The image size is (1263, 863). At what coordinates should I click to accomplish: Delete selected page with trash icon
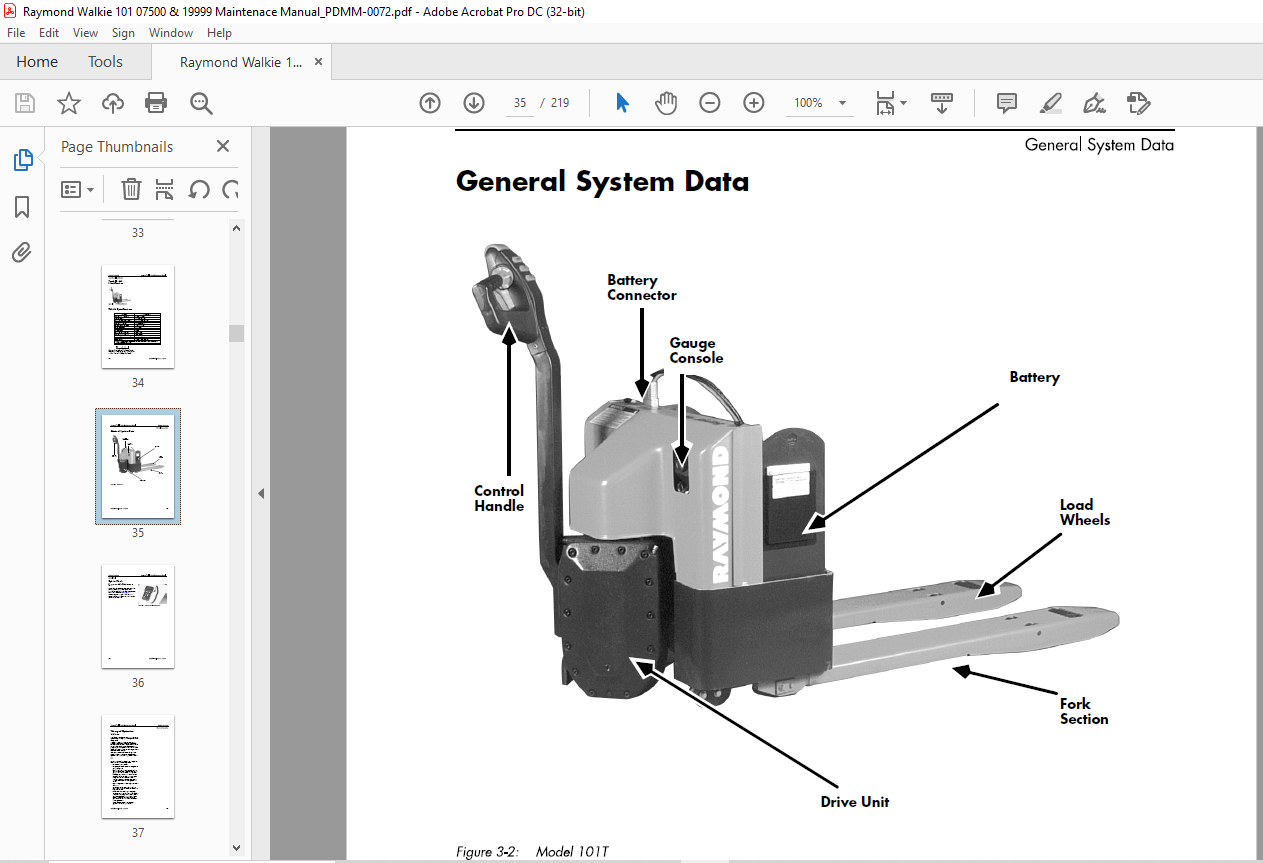point(131,189)
